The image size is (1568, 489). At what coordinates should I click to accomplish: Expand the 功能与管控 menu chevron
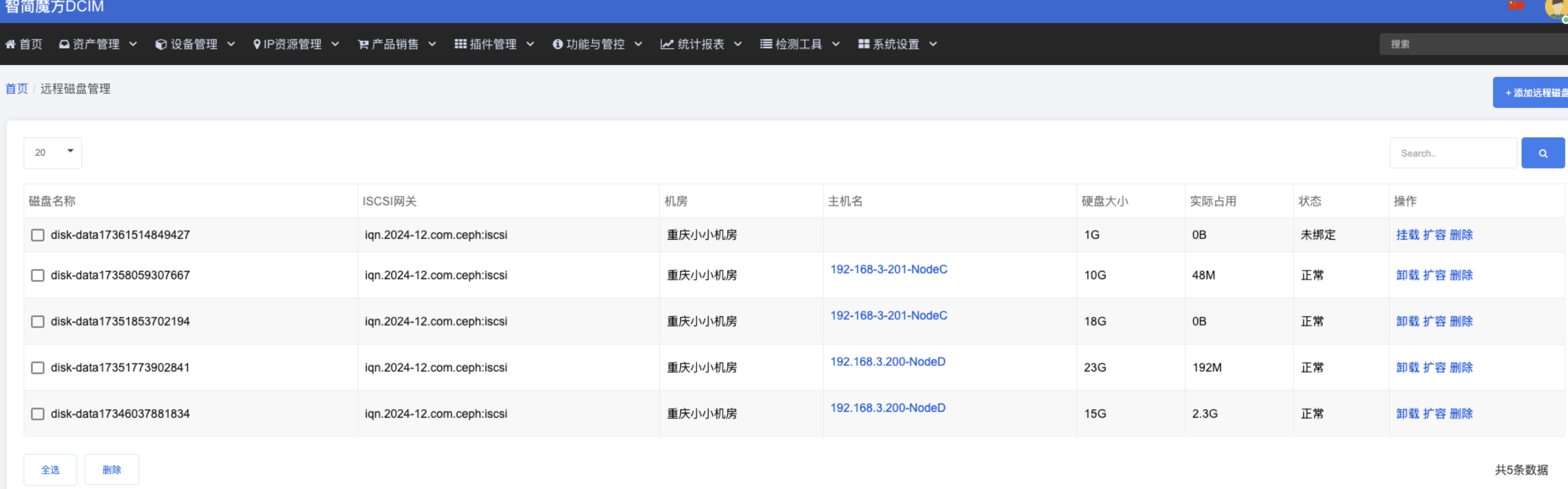pyautogui.click(x=639, y=44)
